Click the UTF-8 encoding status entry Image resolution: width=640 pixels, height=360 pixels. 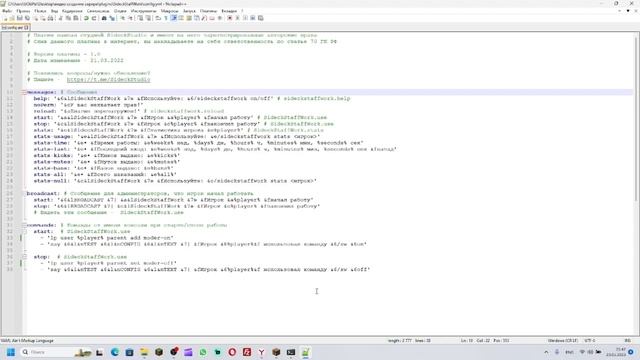pyautogui.click(x=589, y=340)
